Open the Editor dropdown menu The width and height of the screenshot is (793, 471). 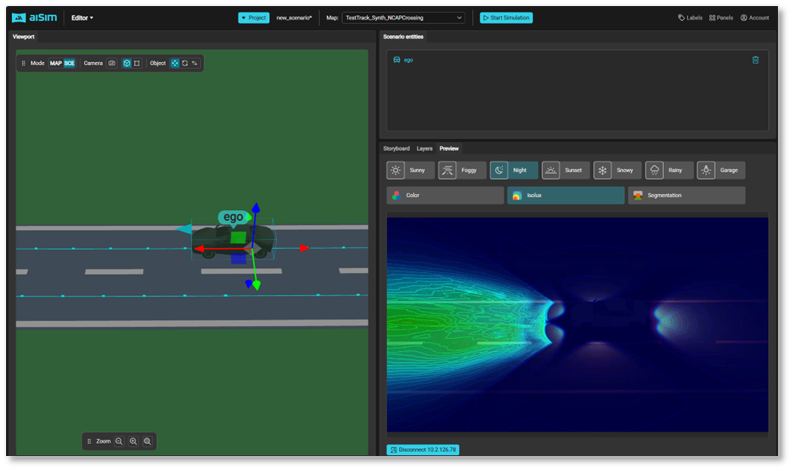pyautogui.click(x=82, y=18)
